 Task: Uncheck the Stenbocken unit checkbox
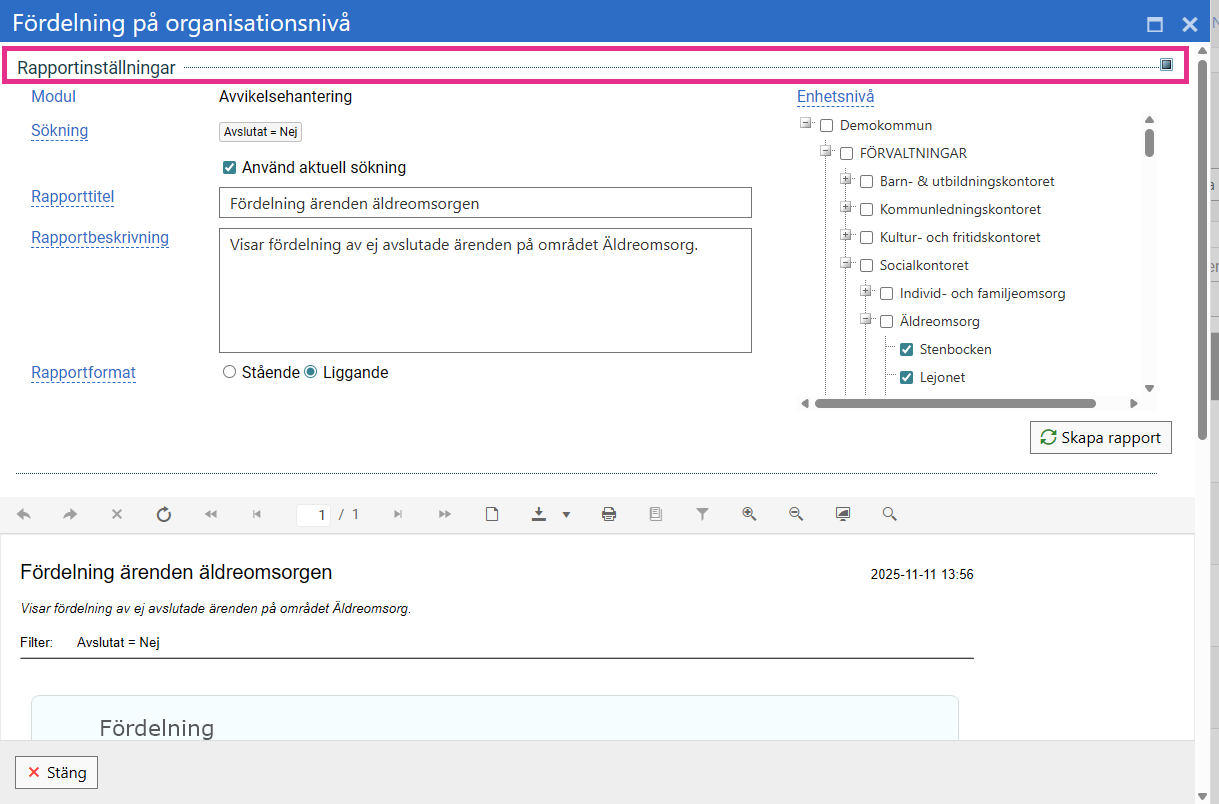point(906,350)
